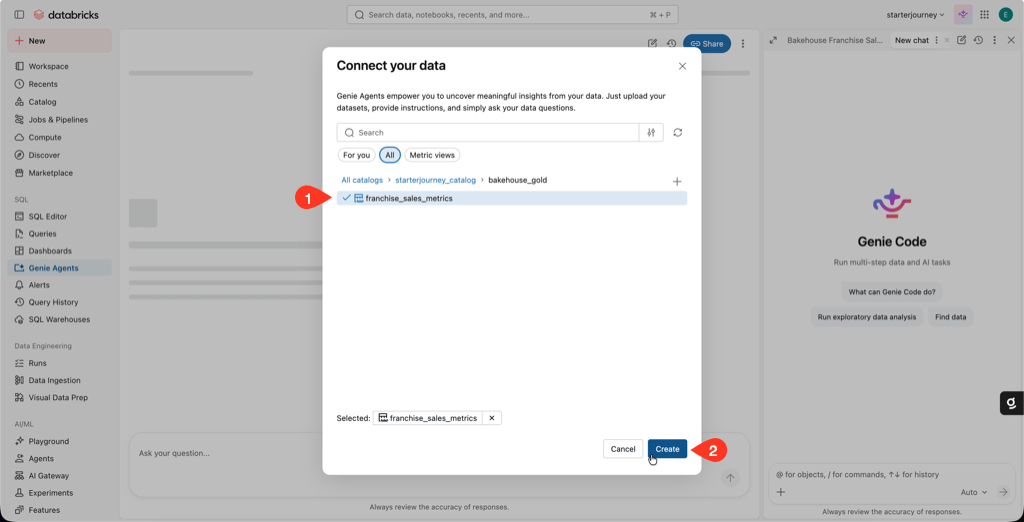1024x522 pixels.
Task: Open the filter settings icon beside search
Action: tap(651, 133)
